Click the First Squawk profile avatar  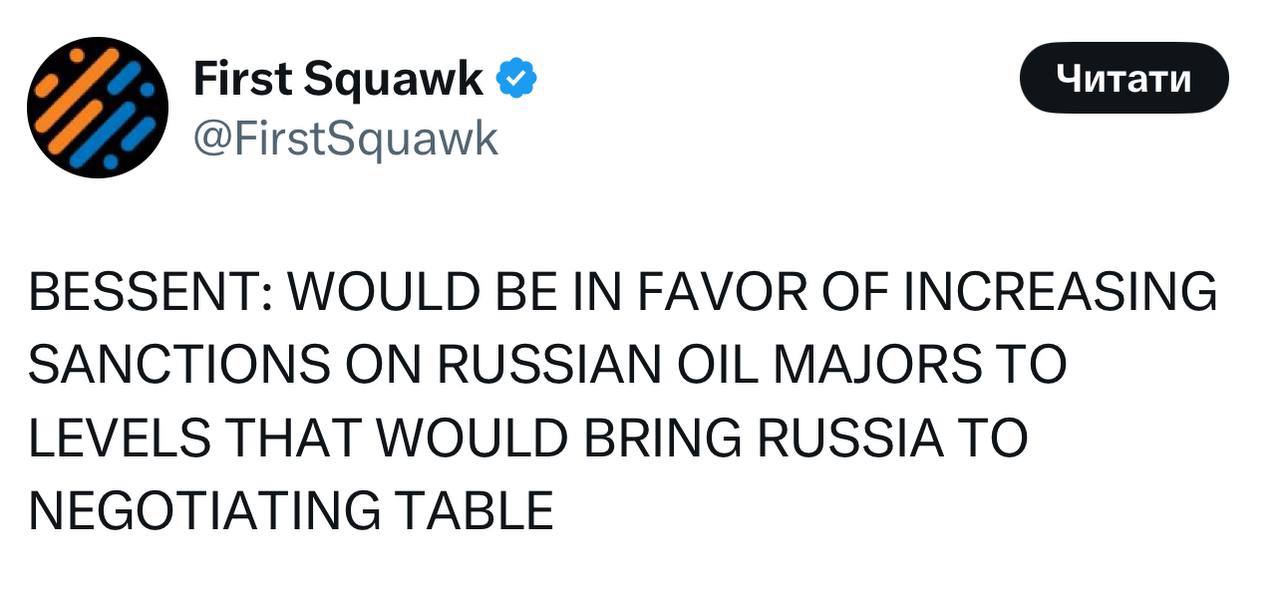point(97,108)
